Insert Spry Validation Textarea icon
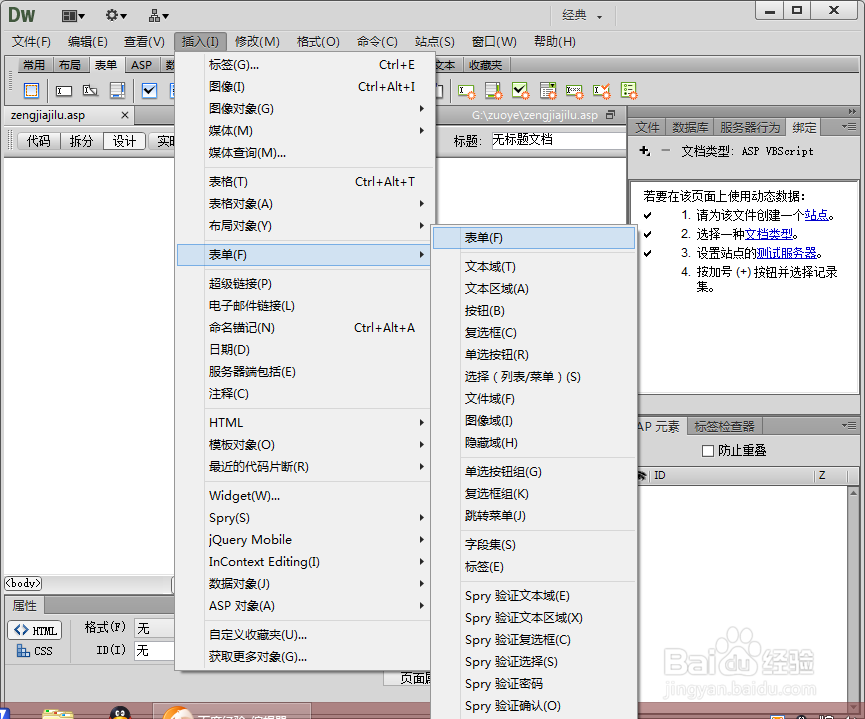Screen dimensions: 865x719 click(493, 91)
